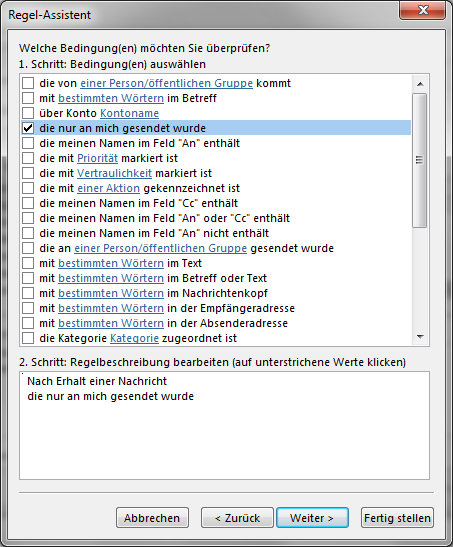Image resolution: width=453 pixels, height=547 pixels.
Task: Uncheck 'die nur an mich gesendet wurde'
Action: click(x=28, y=128)
